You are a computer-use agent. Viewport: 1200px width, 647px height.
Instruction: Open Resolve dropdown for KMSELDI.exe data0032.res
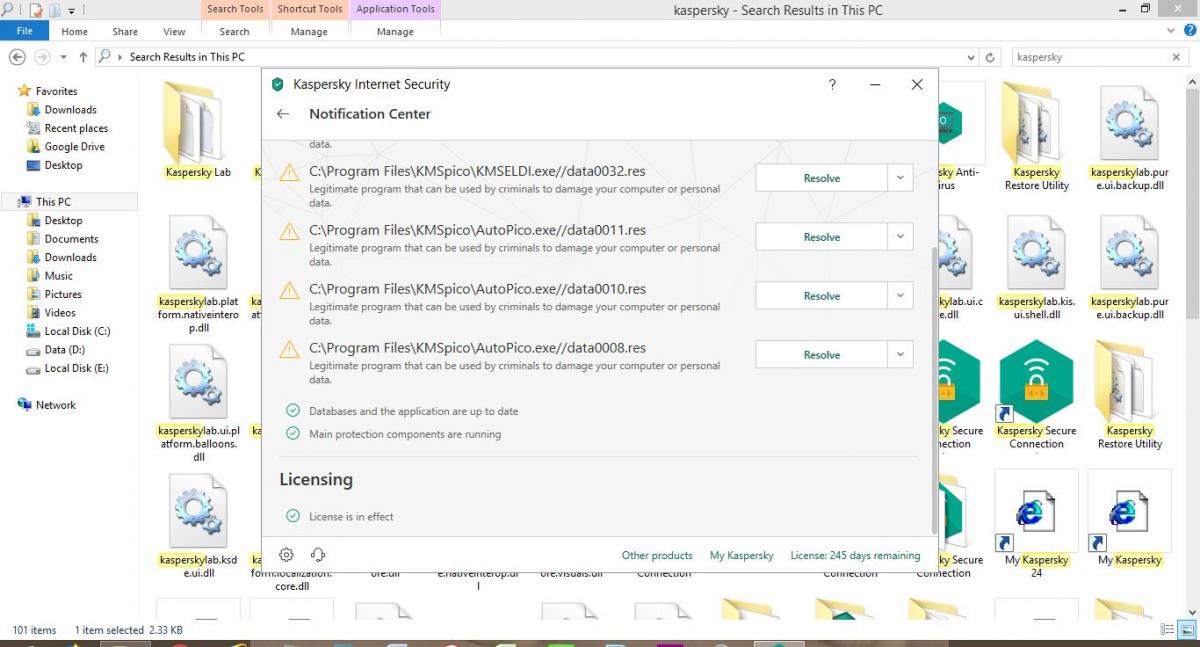[x=900, y=178]
